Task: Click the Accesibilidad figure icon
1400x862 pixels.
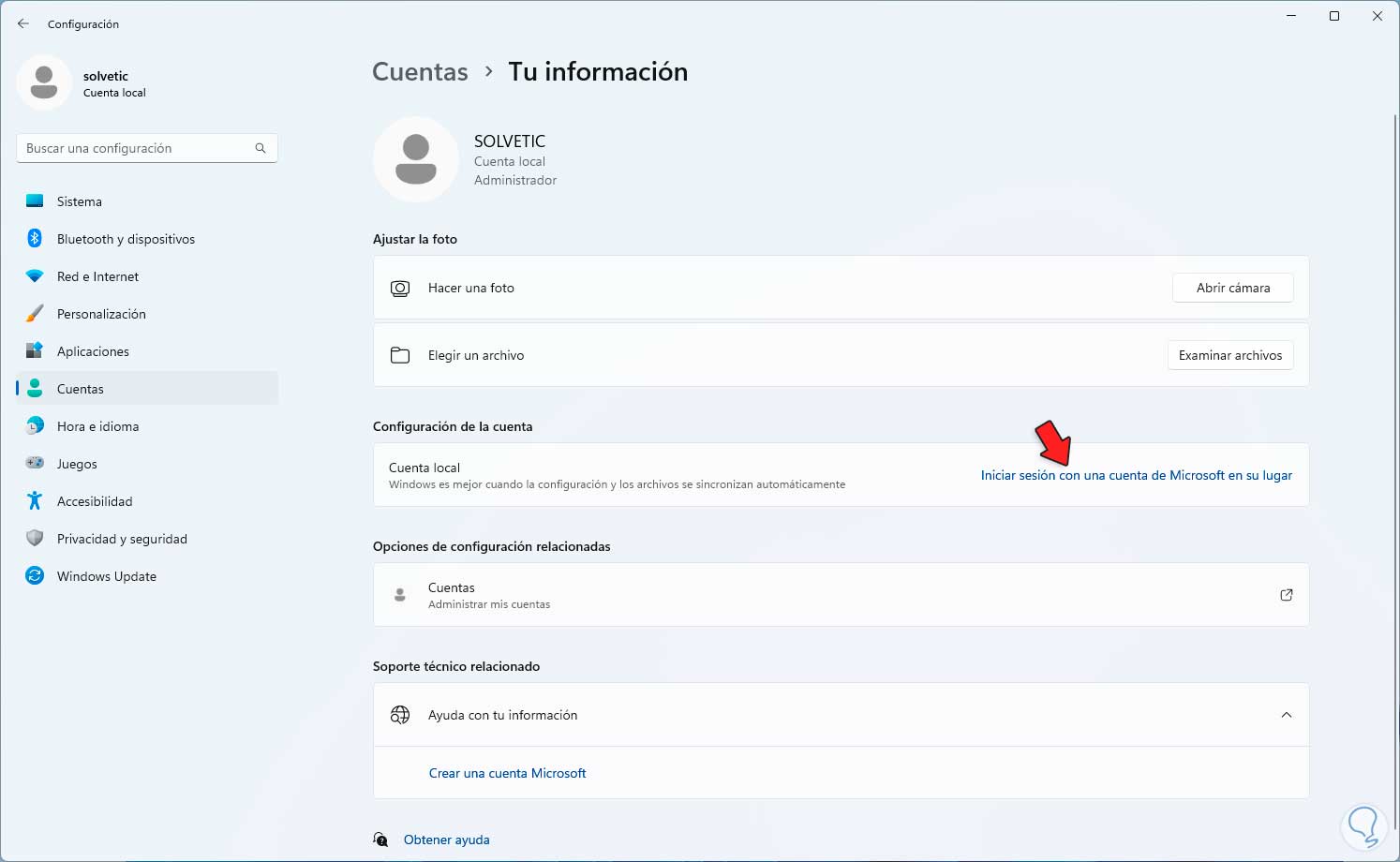Action: tap(35, 501)
